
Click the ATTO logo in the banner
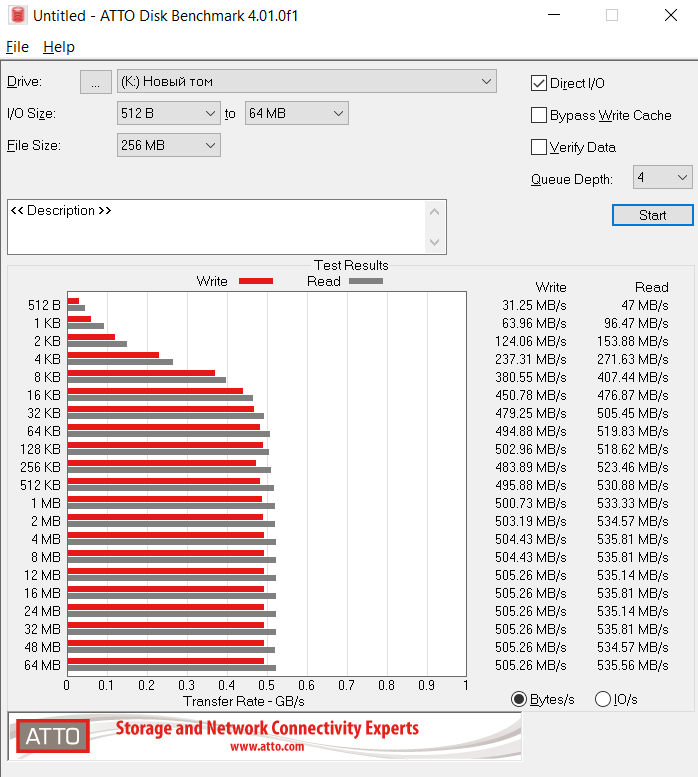51,737
